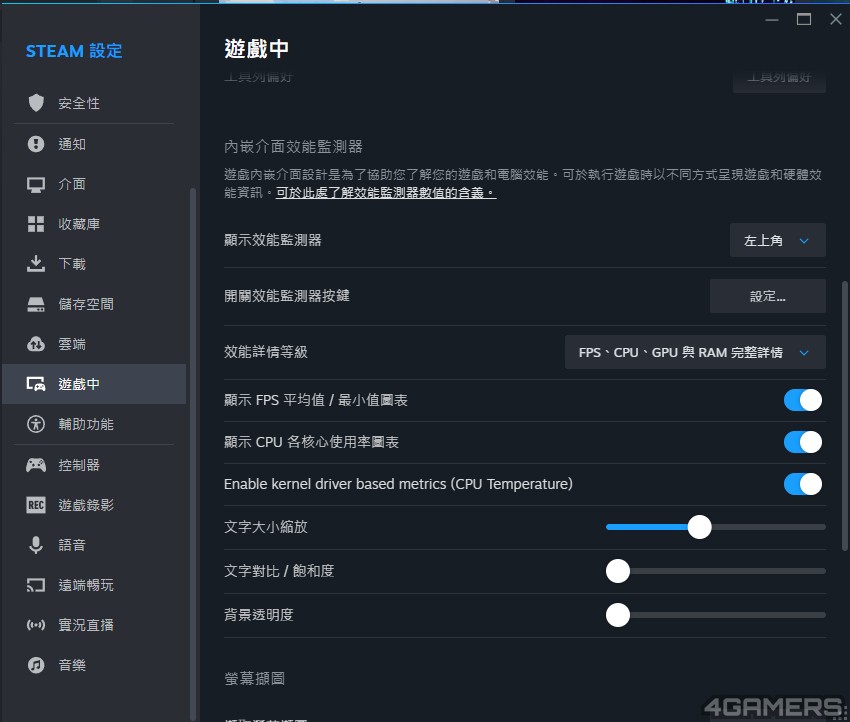Open the 安全性 settings page
Screen dimensions: 850x722
click(94, 103)
